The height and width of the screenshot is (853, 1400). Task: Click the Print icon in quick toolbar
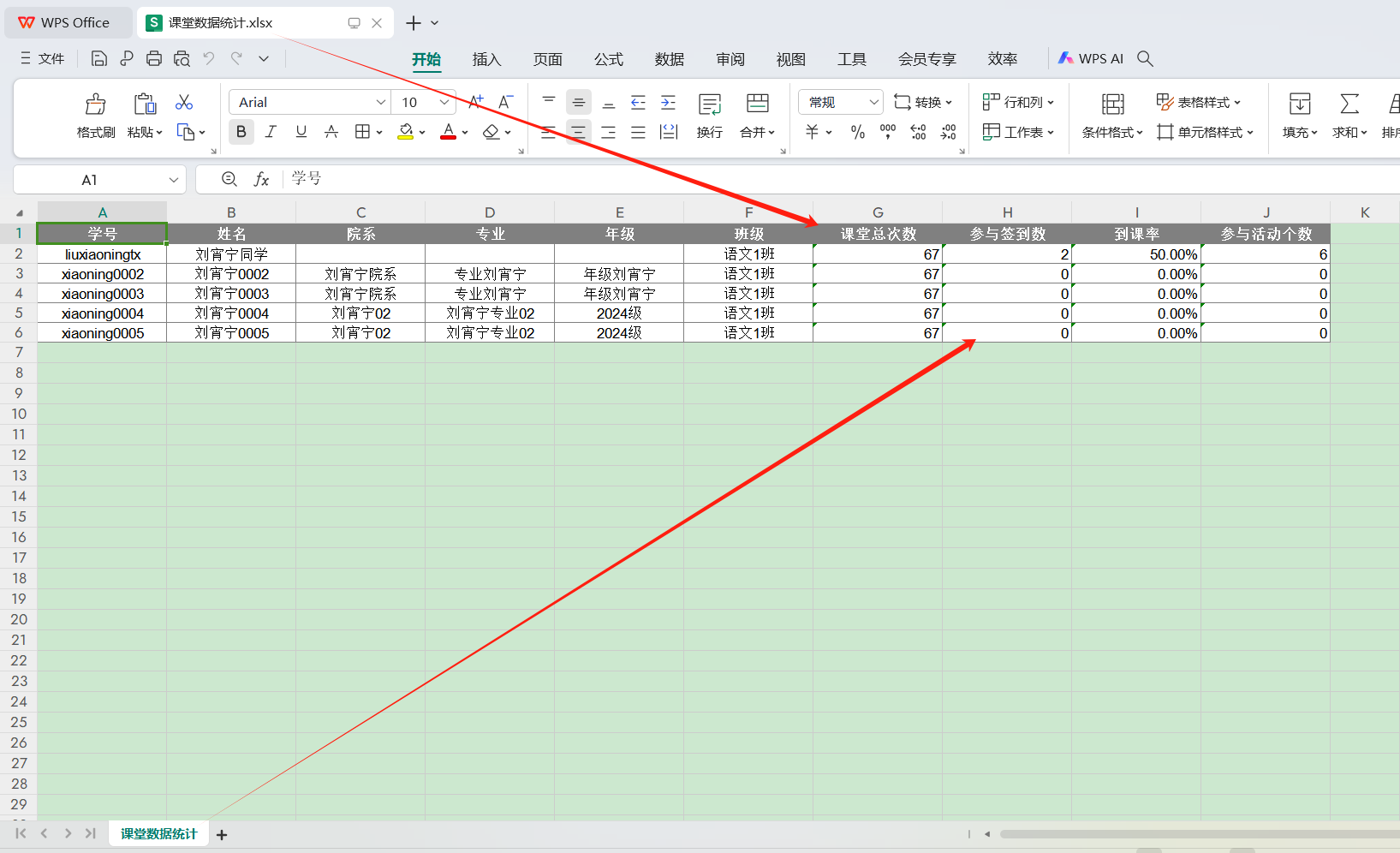tap(154, 58)
